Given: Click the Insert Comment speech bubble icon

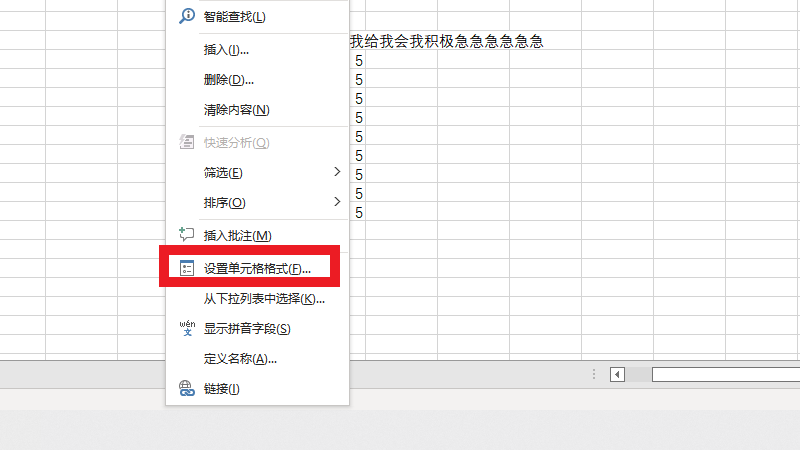Looking at the screenshot, I should (187, 235).
